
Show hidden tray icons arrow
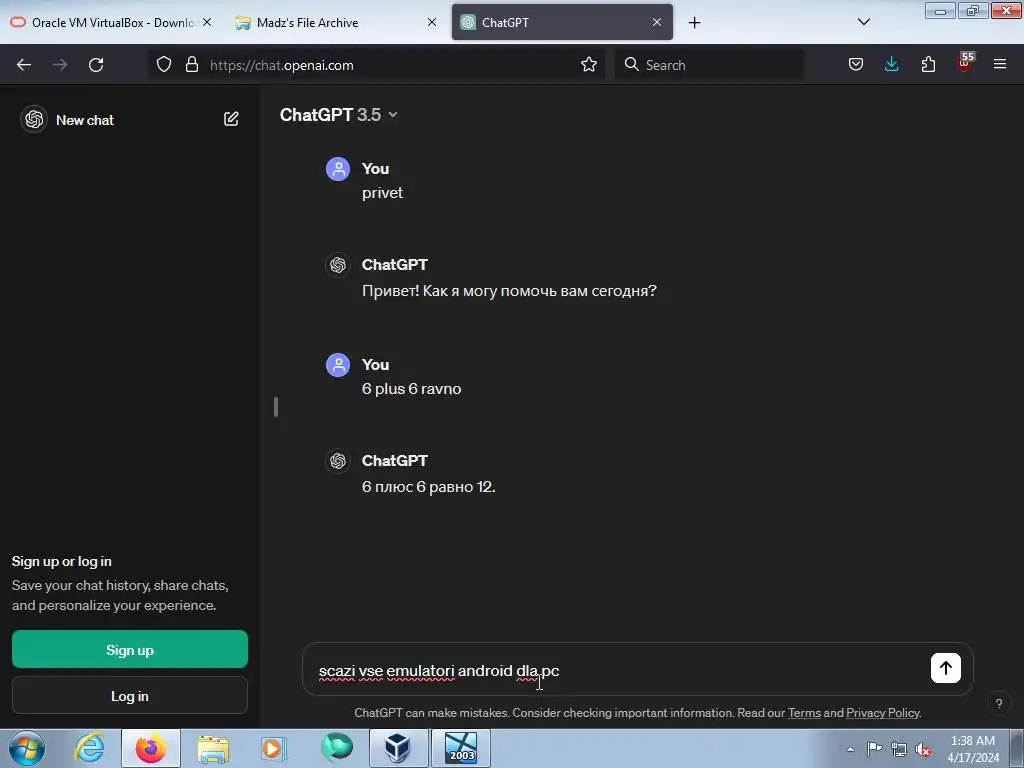point(850,749)
